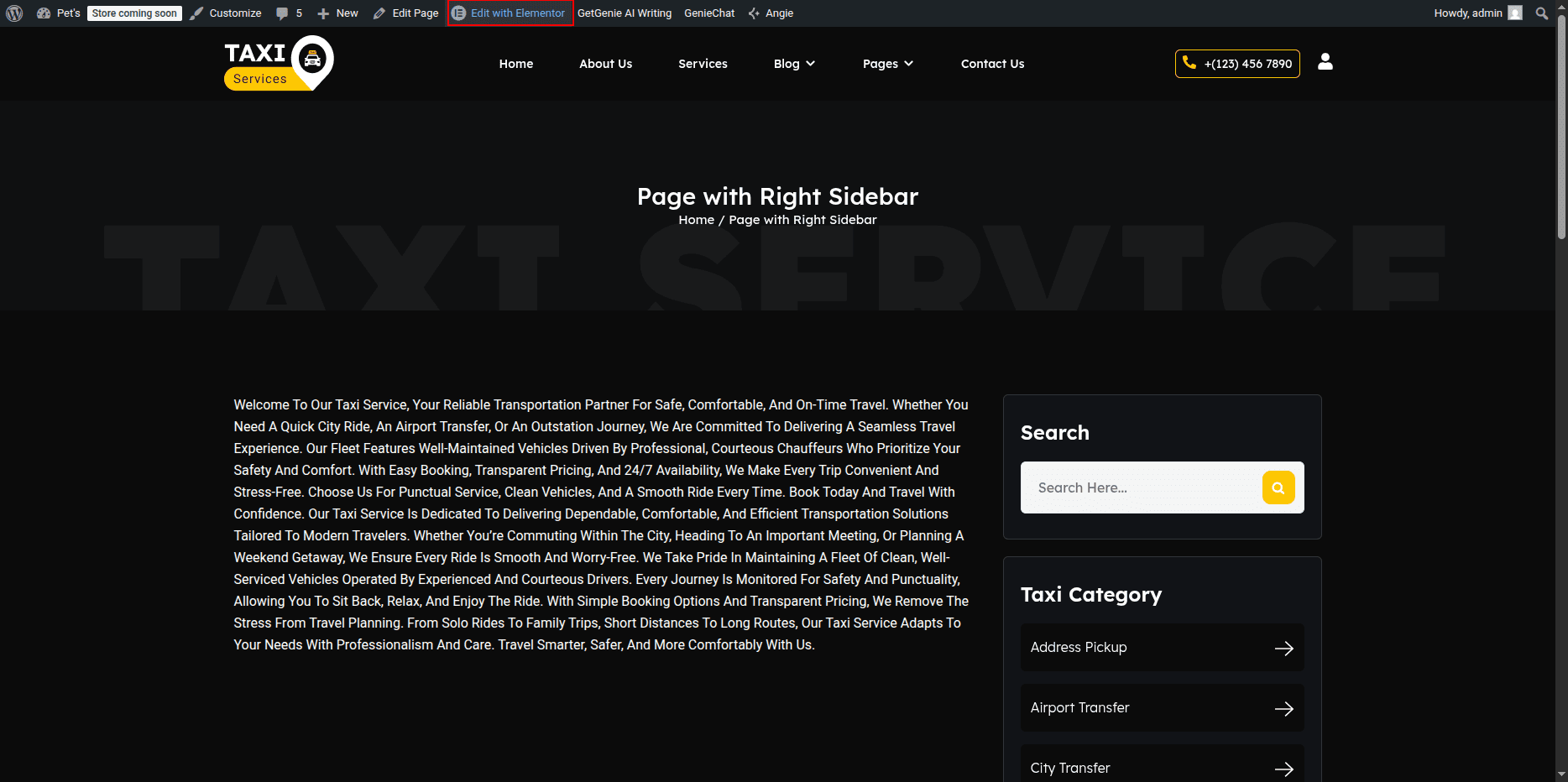Open the comments bubble icon
This screenshot has height=782, width=1568.
tap(282, 13)
